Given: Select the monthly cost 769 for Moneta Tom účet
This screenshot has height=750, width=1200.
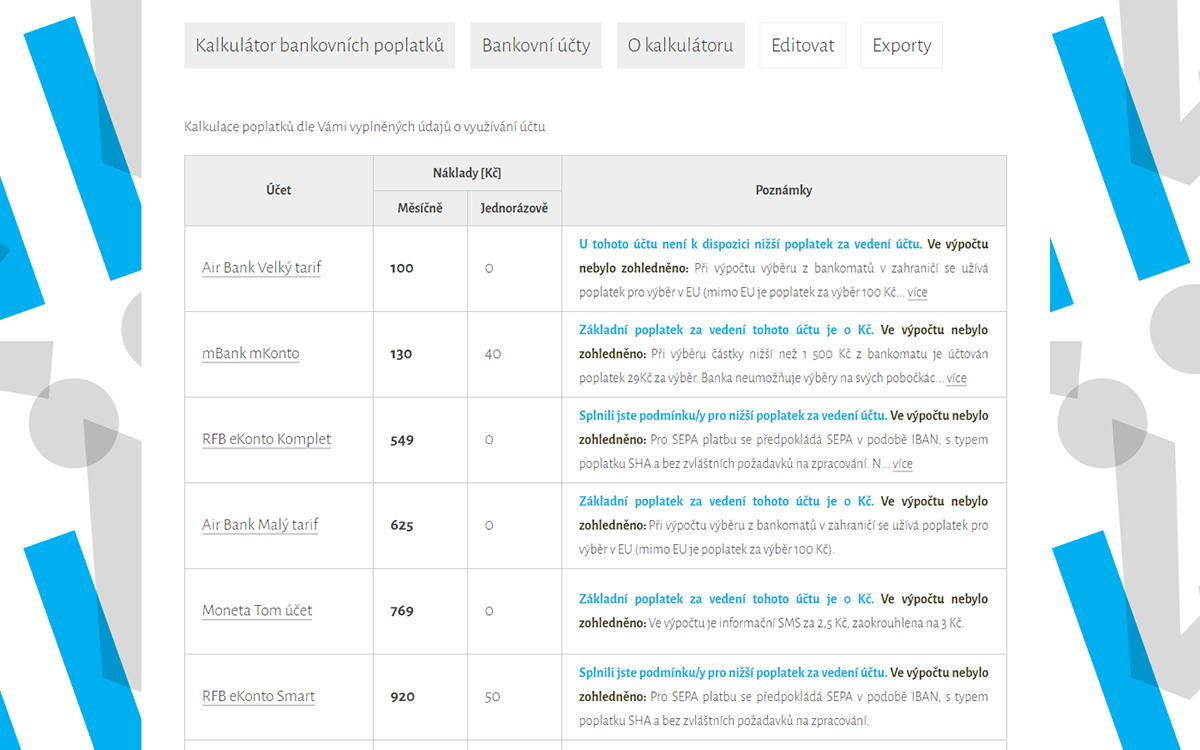Looking at the screenshot, I should (402, 611).
